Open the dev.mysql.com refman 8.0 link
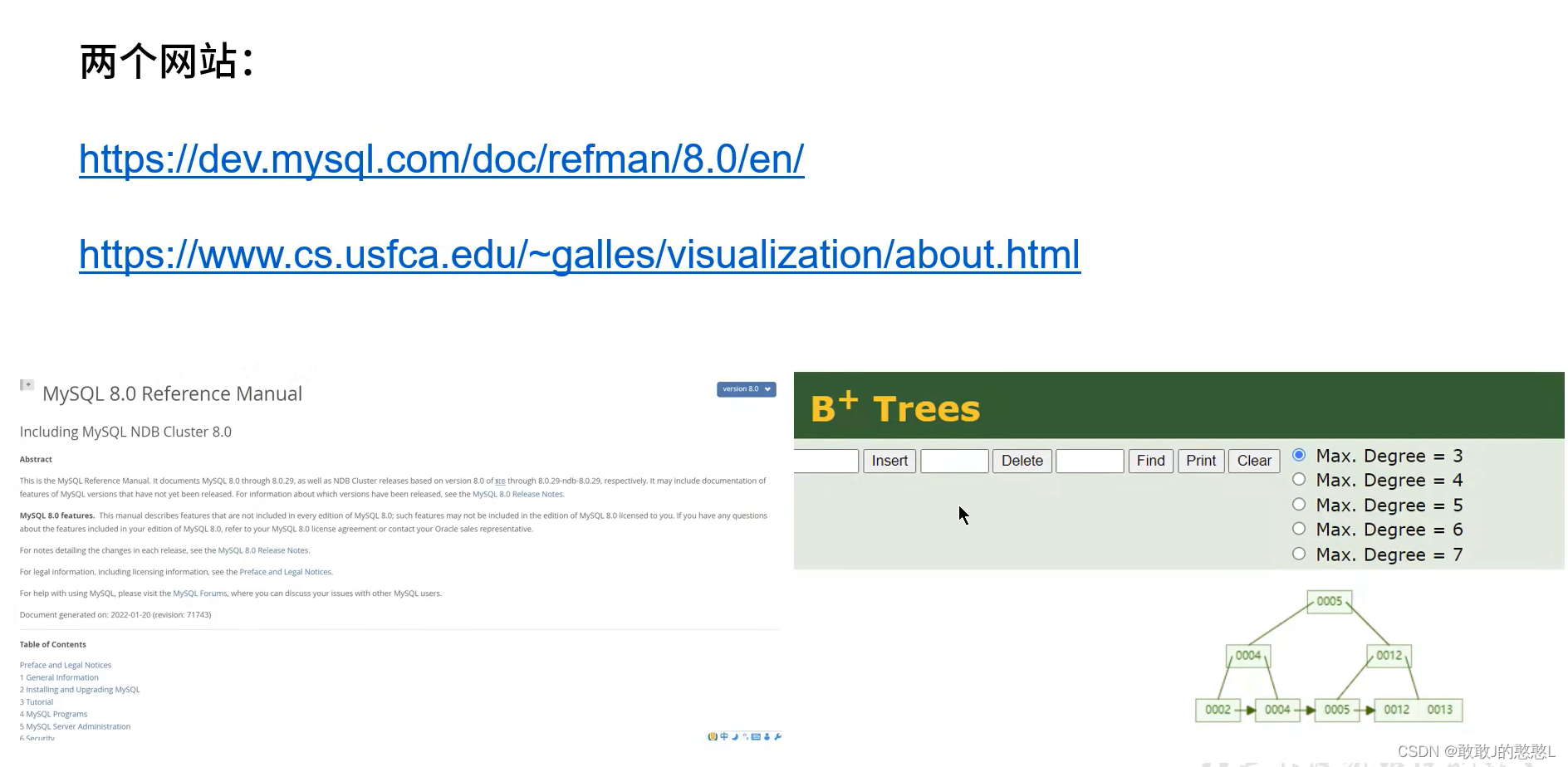The width and height of the screenshot is (1568, 767). point(442,159)
